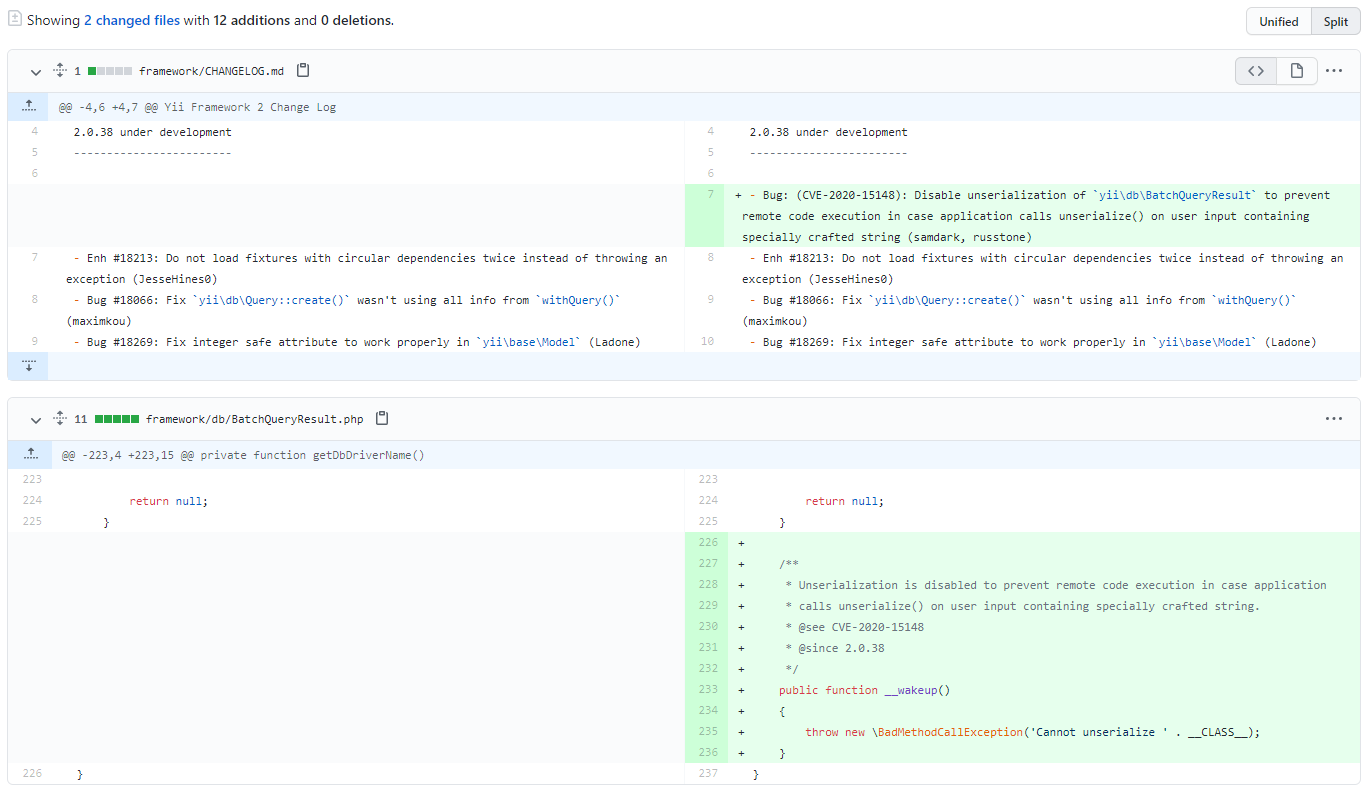Switch to Split diff view
Image resolution: width=1368 pixels, height=790 pixels.
pyautogui.click(x=1338, y=20)
